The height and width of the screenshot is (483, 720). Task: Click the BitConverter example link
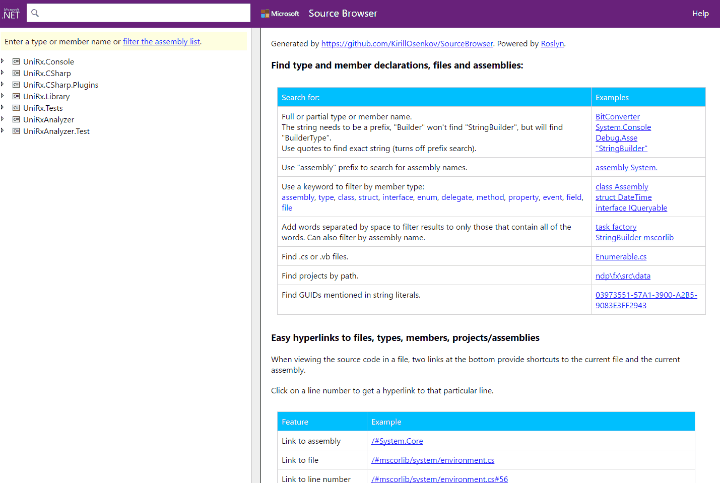pos(618,117)
